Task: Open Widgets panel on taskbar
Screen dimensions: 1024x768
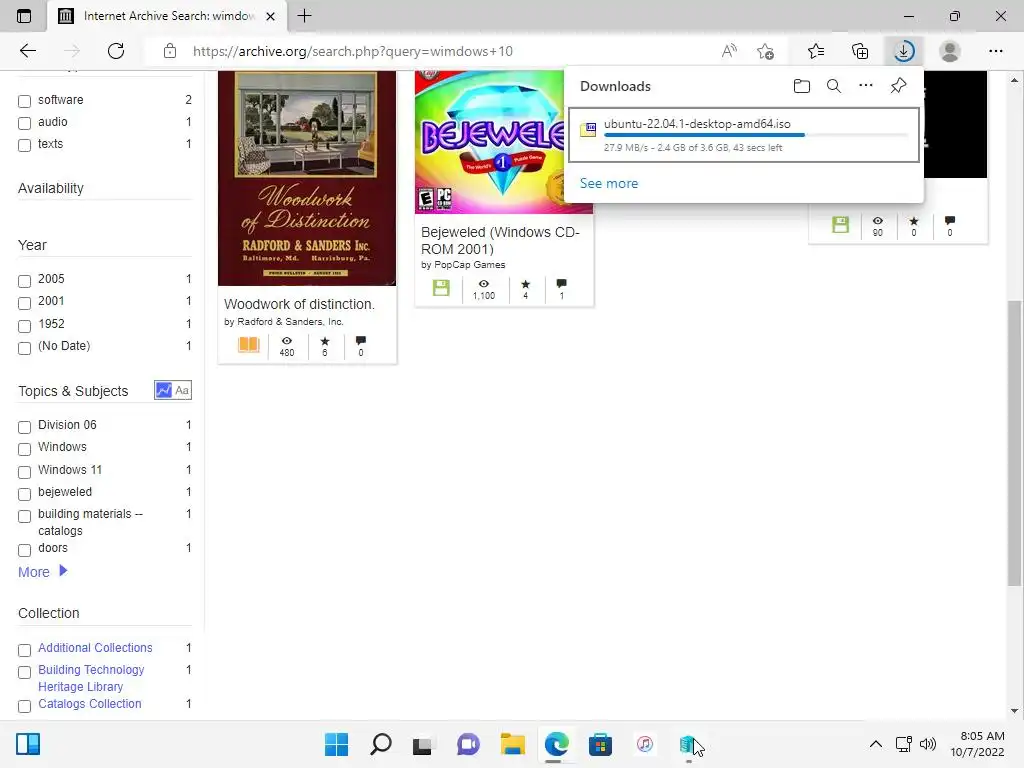Action: [x=28, y=744]
